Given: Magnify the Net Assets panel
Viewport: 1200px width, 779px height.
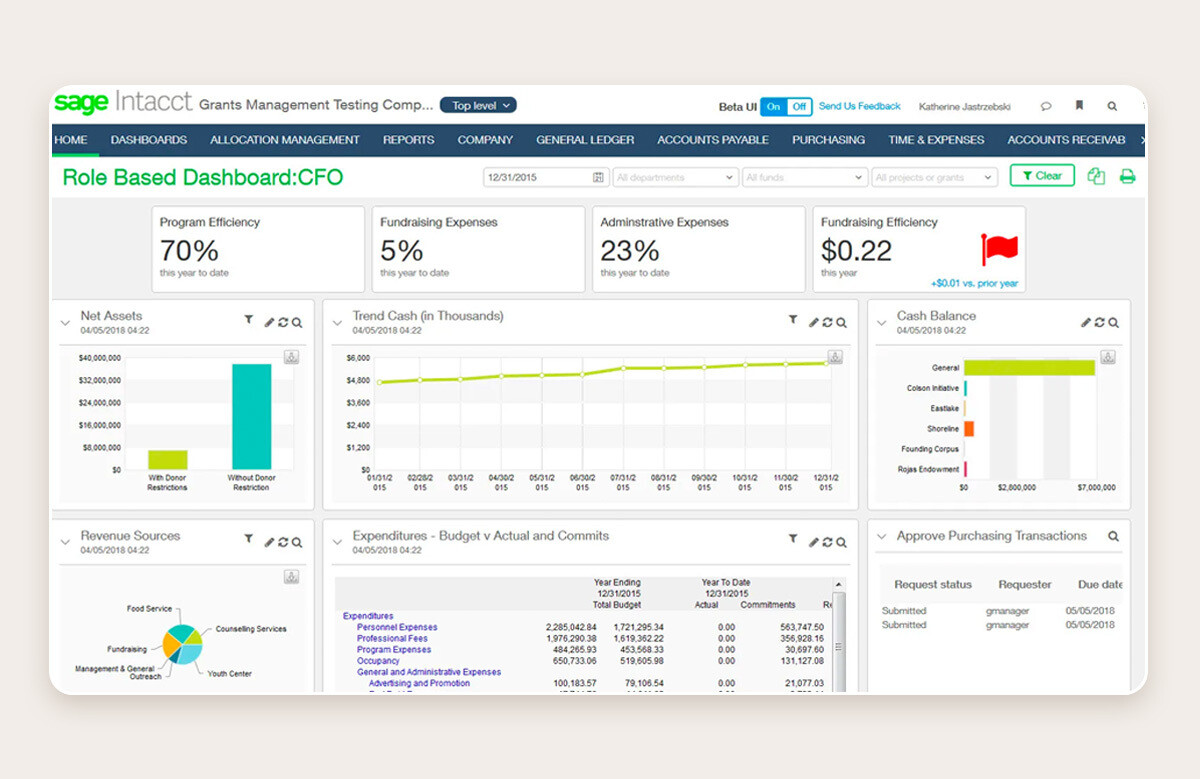Looking at the screenshot, I should tap(297, 322).
